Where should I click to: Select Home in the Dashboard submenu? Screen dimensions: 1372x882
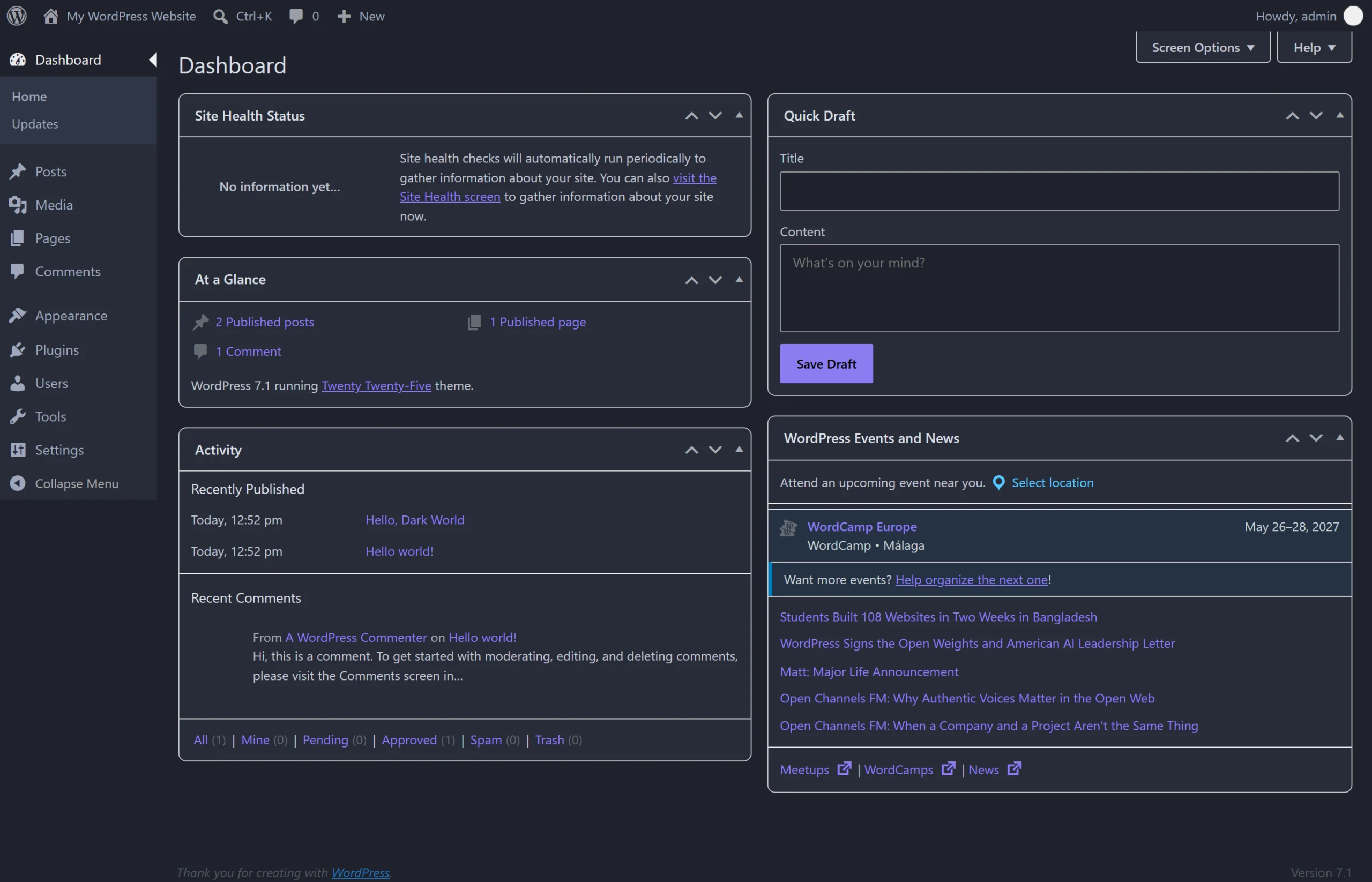pyautogui.click(x=29, y=96)
